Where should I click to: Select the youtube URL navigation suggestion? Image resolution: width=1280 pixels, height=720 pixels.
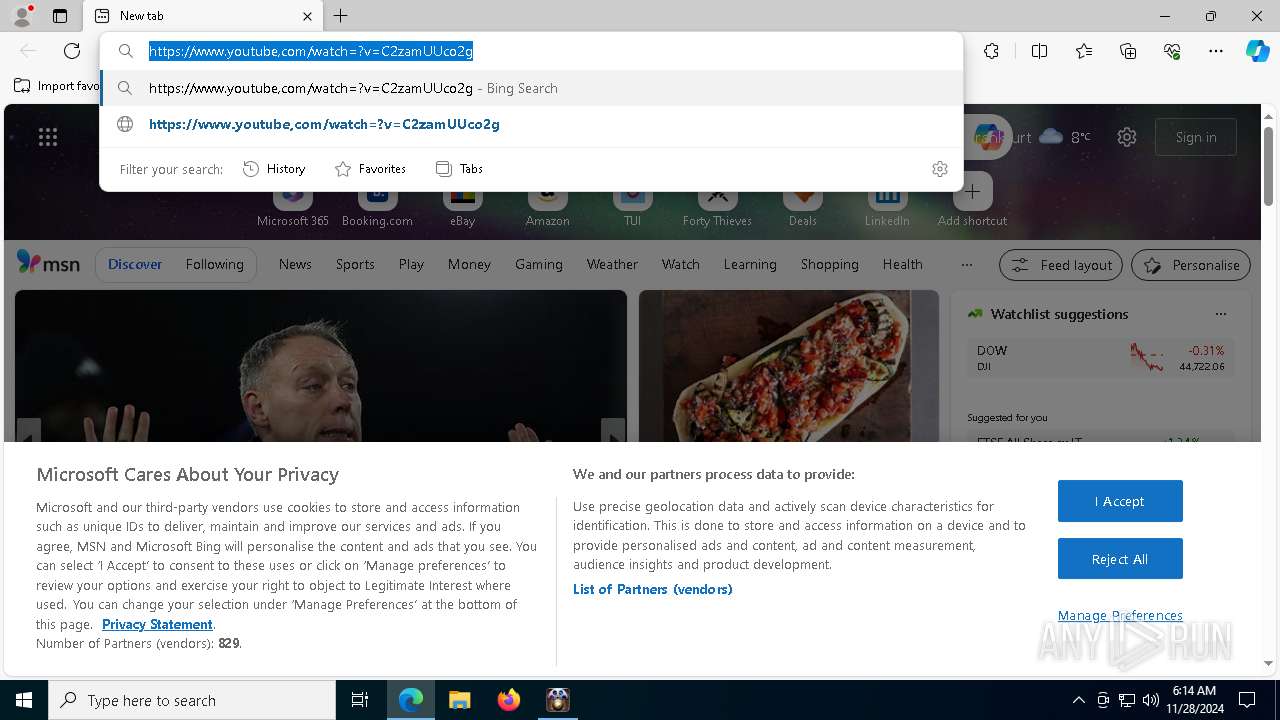pos(531,124)
